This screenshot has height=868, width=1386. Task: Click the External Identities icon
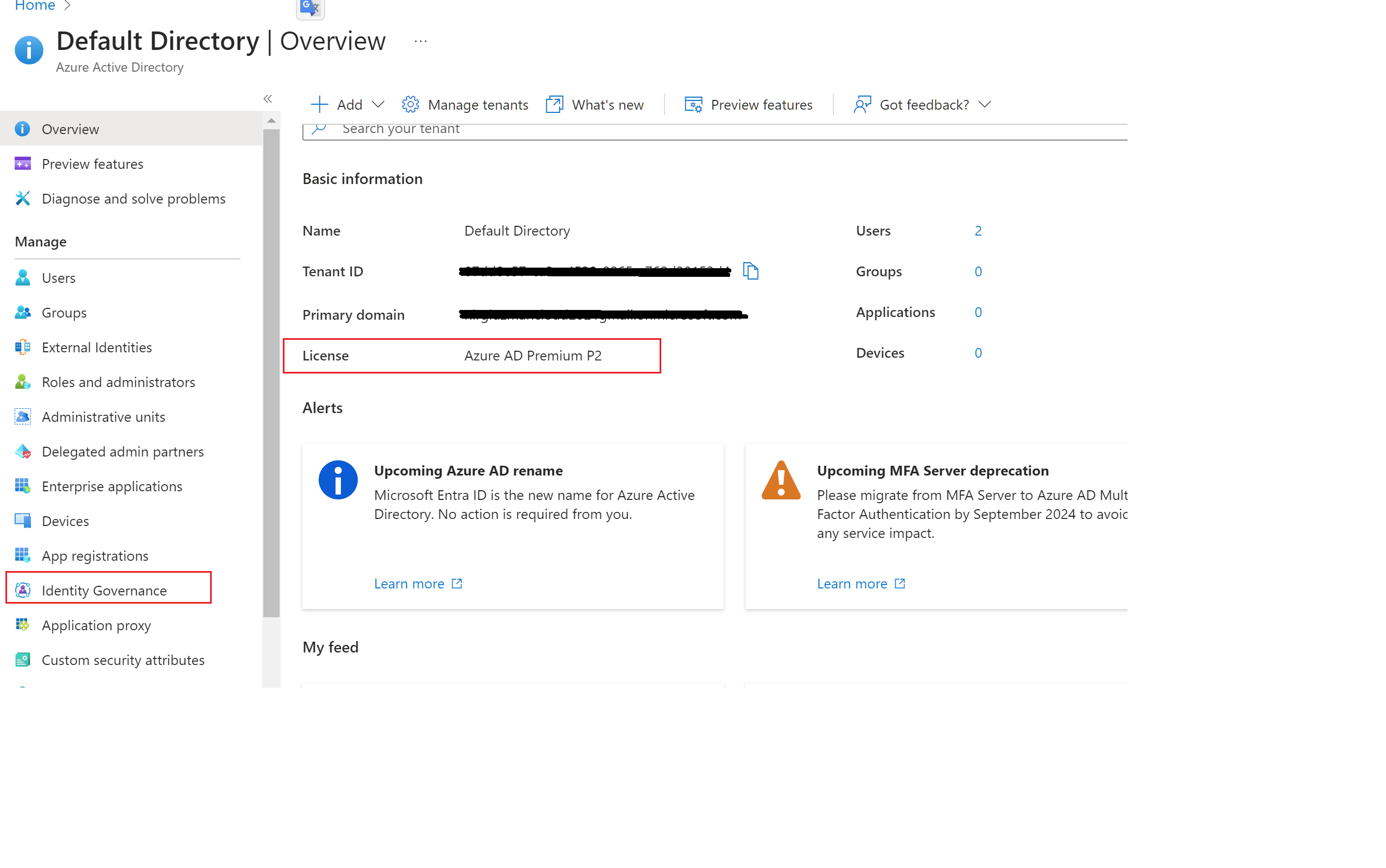click(x=22, y=347)
